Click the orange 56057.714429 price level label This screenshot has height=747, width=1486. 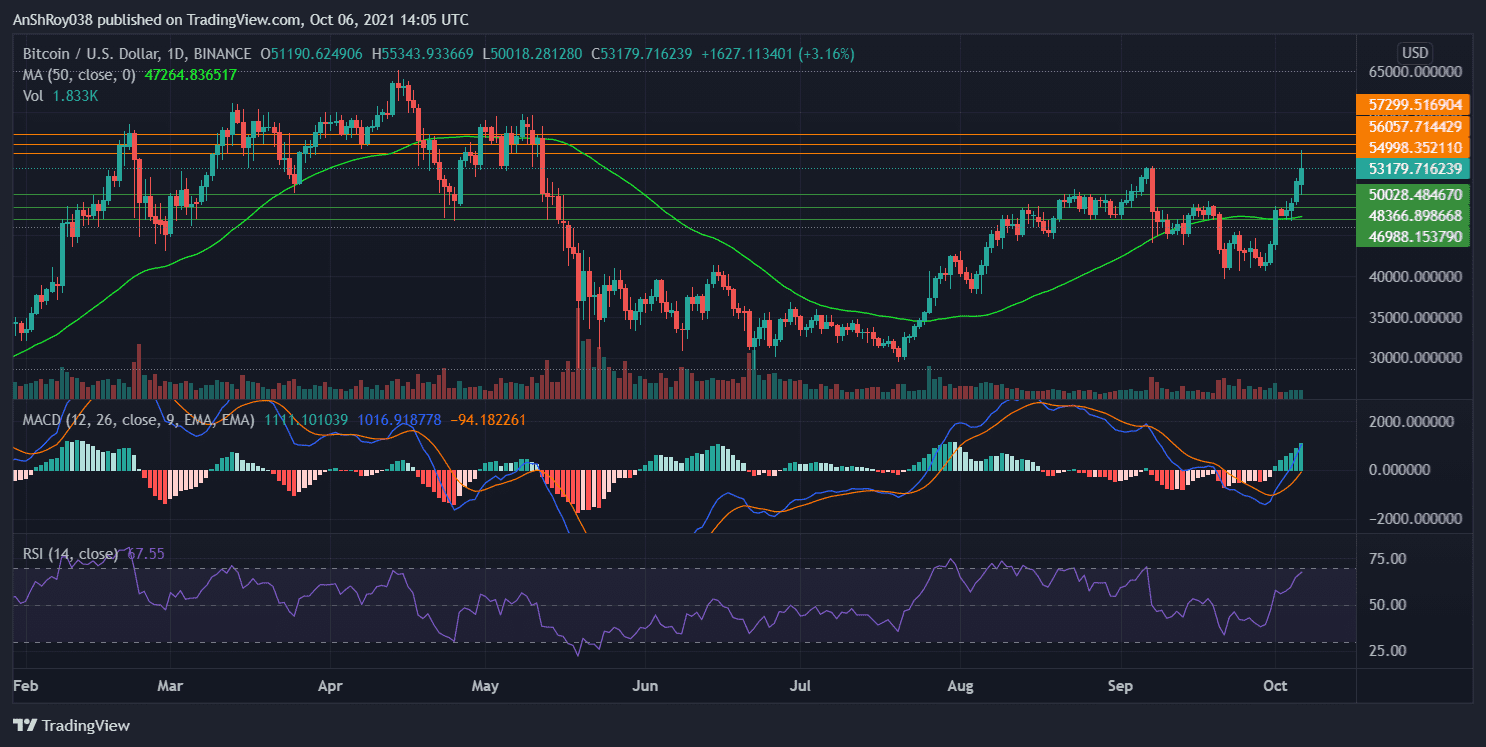tap(1412, 125)
